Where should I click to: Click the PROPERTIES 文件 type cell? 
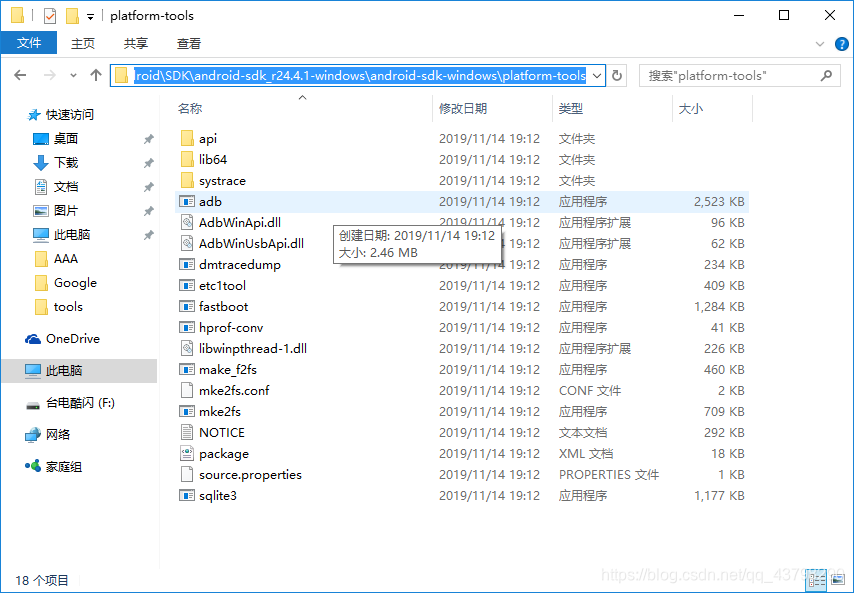coord(609,475)
